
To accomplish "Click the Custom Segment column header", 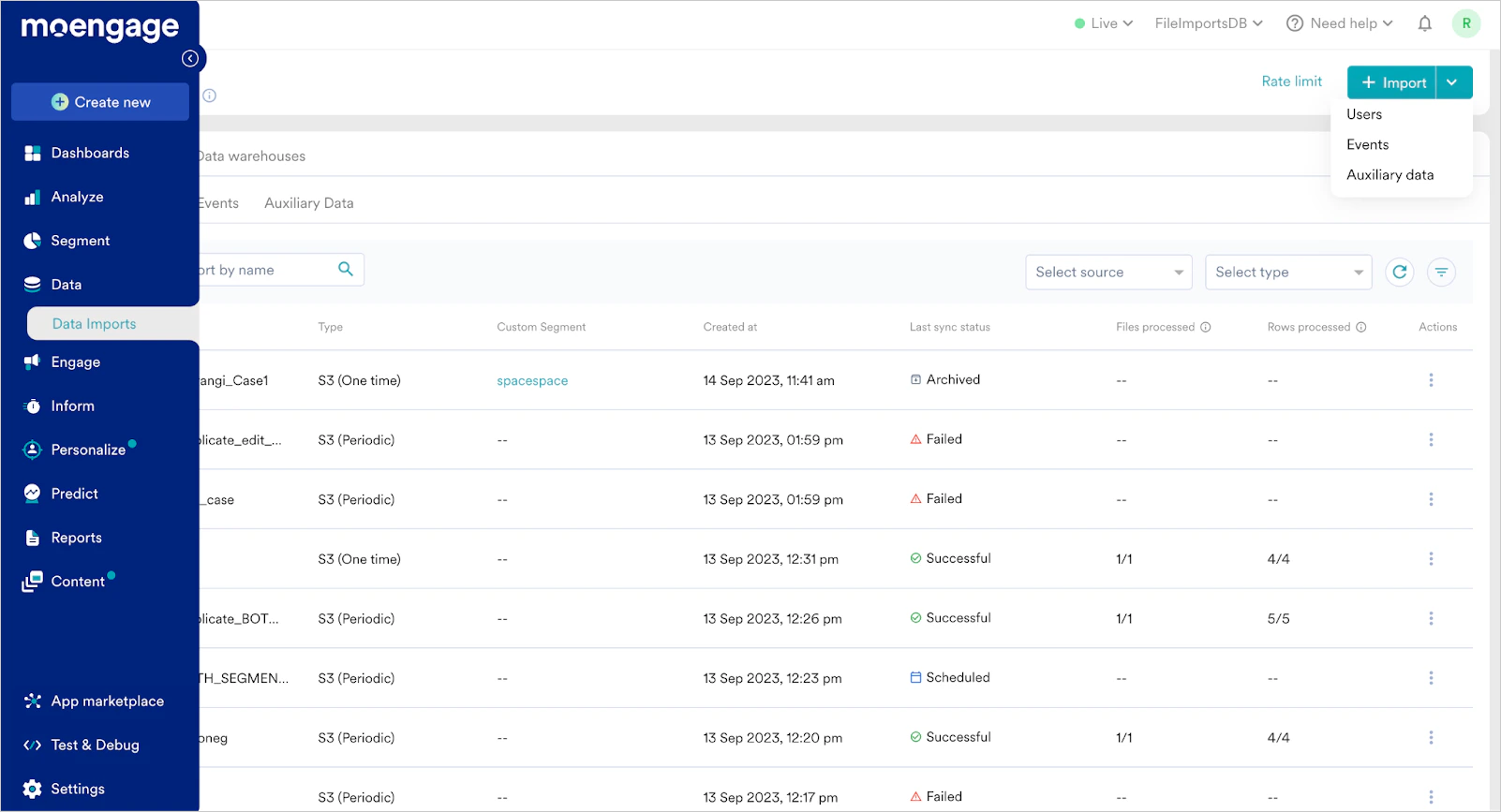I will [542, 327].
